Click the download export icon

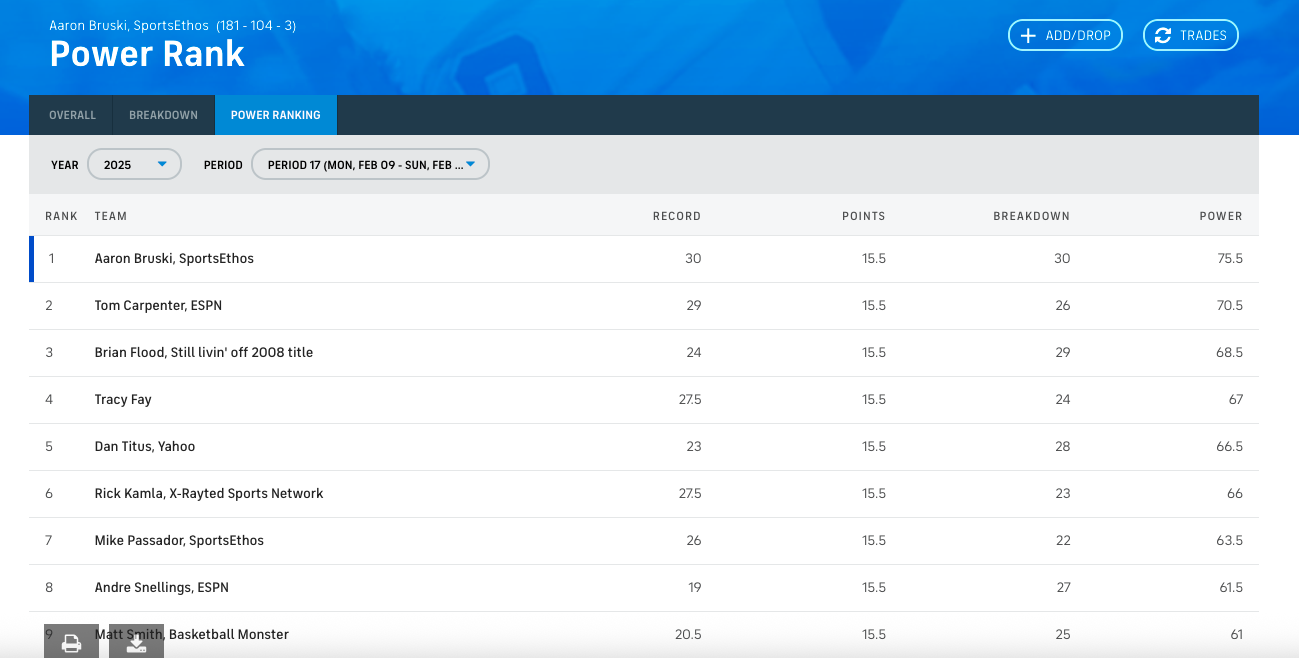136,643
